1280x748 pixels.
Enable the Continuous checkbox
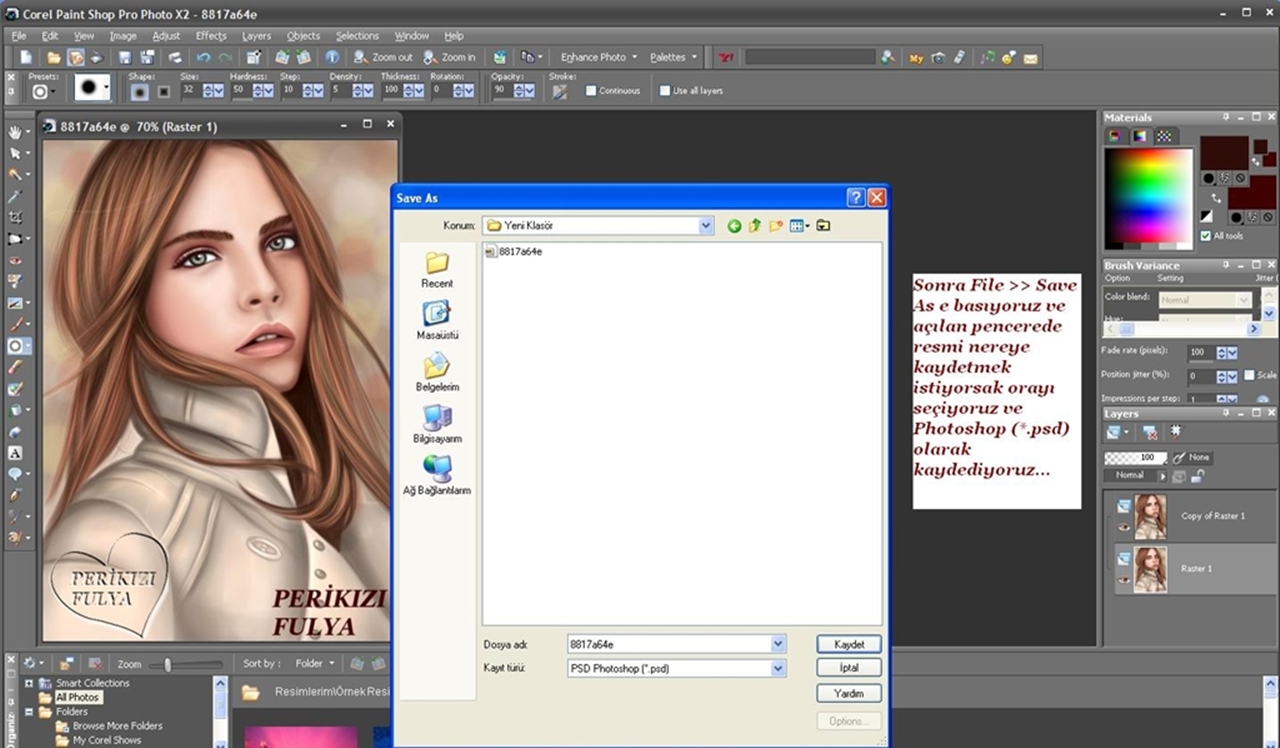tap(591, 91)
